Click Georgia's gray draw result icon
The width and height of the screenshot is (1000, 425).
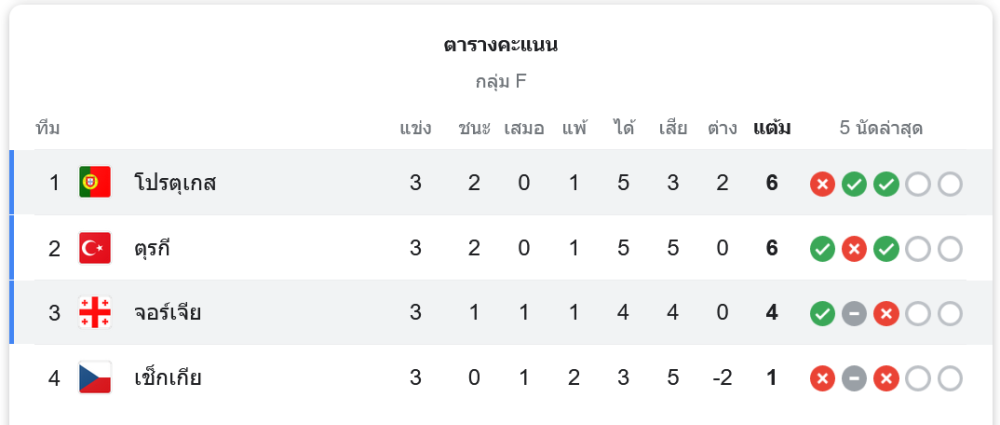tap(854, 314)
